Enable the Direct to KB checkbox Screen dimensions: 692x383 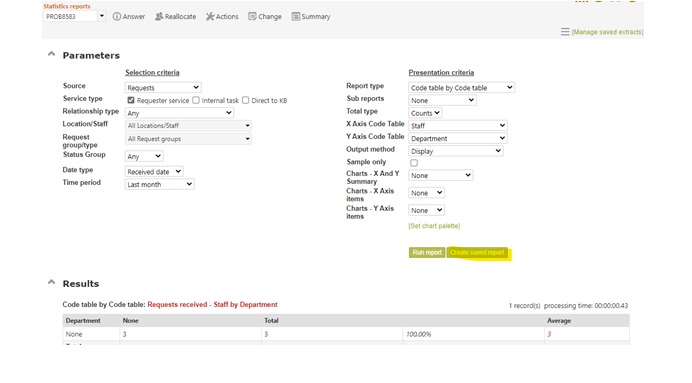point(245,100)
